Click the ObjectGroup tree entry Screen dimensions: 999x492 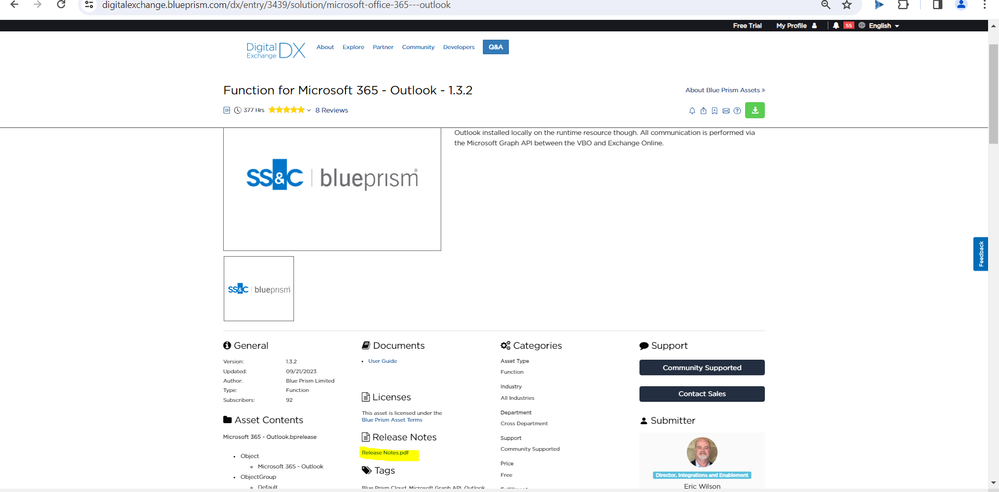(258, 477)
